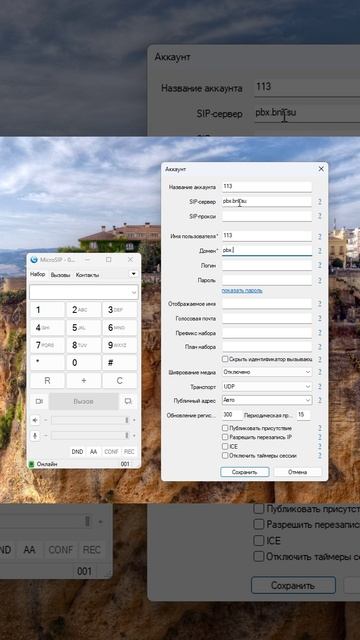The image size is (360, 640).
Task: Open help mark next to Пароль
Action: [x=320, y=280]
